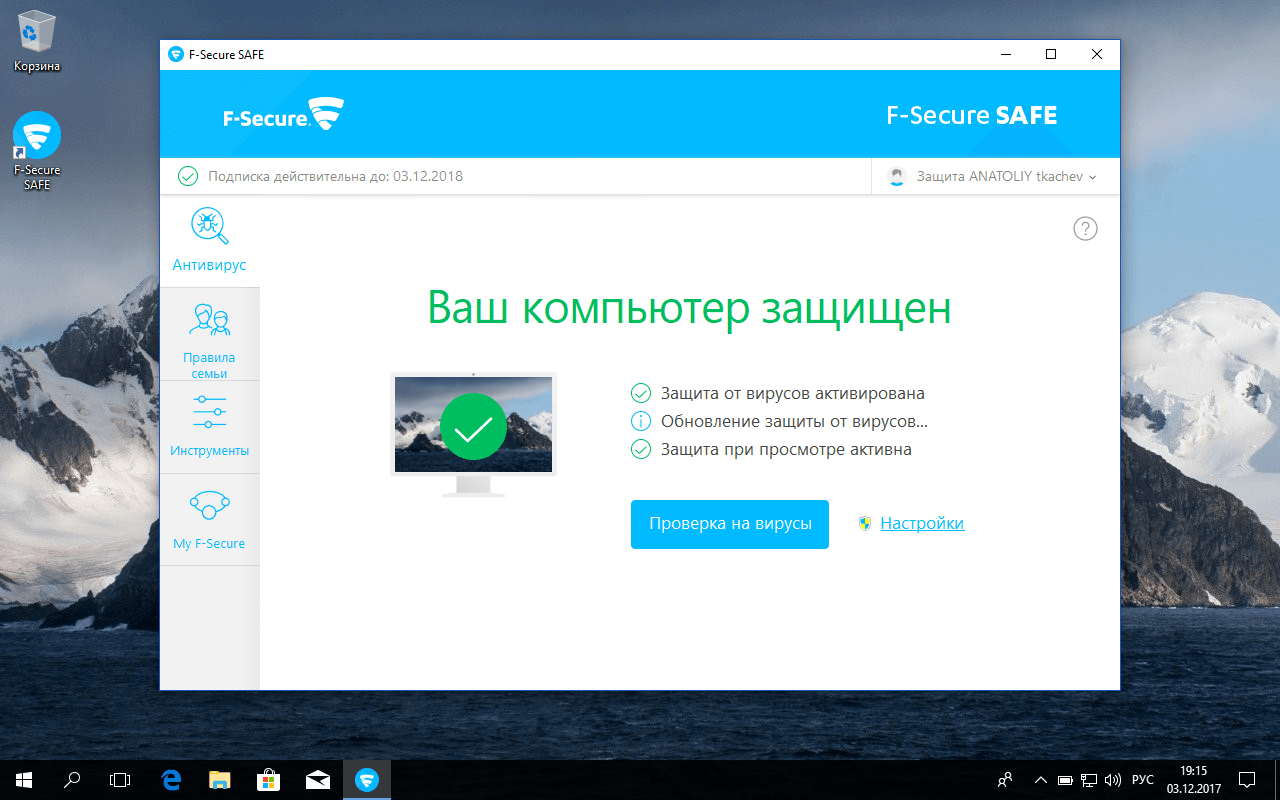Screen dimensions: 1280x800
Task: Open Task View on the taskbar
Action: 120,780
